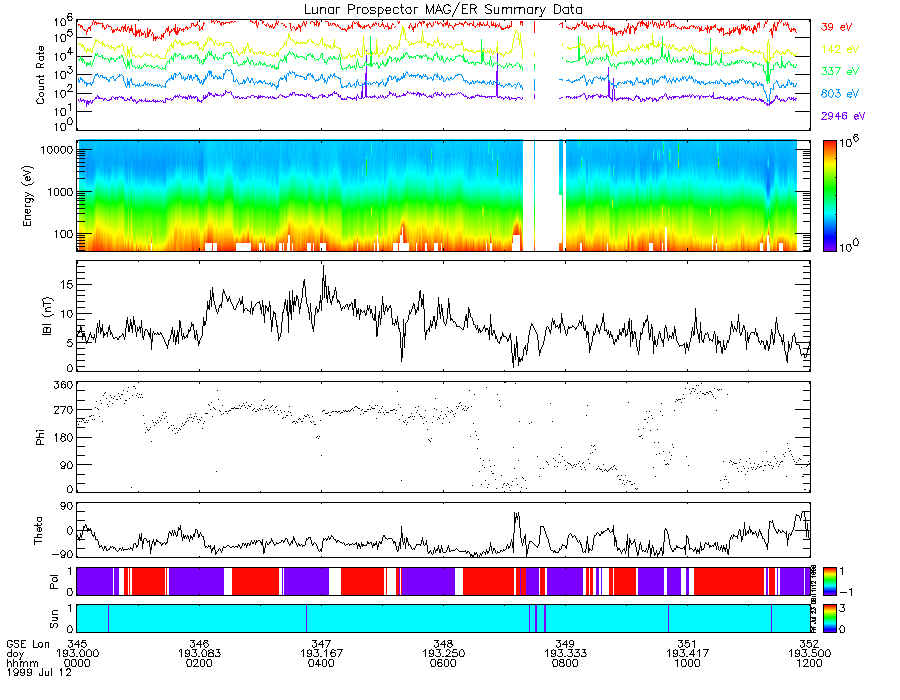The image size is (900, 700).
Task: Click the 'Count Rate' axis label
Action: 40,75
